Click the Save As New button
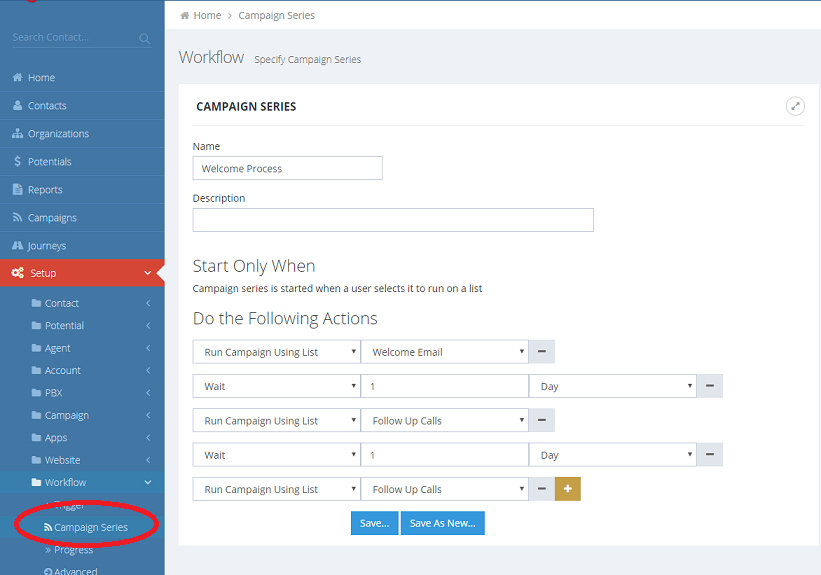This screenshot has width=821, height=575. (x=442, y=523)
